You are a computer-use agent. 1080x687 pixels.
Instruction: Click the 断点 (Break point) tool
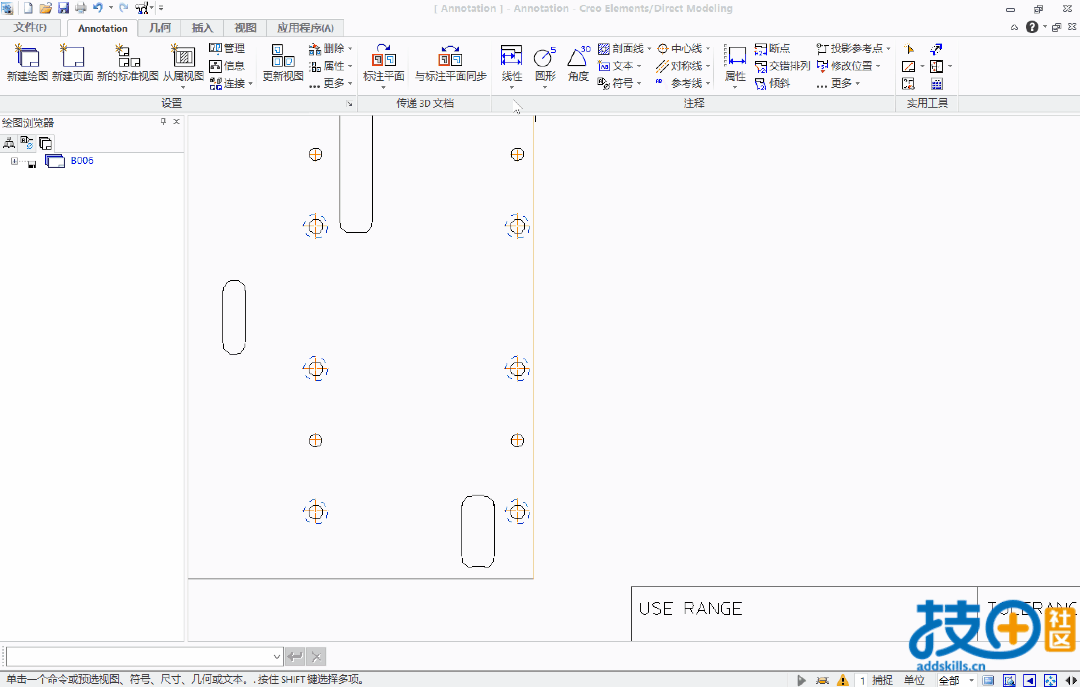[x=772, y=48]
